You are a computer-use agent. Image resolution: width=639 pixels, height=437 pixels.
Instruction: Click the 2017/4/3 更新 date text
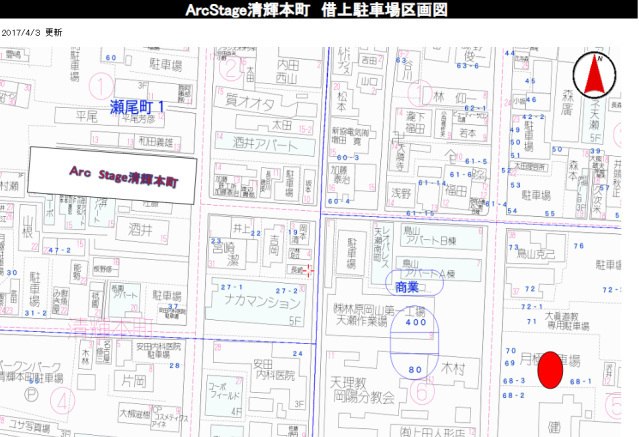32,33
